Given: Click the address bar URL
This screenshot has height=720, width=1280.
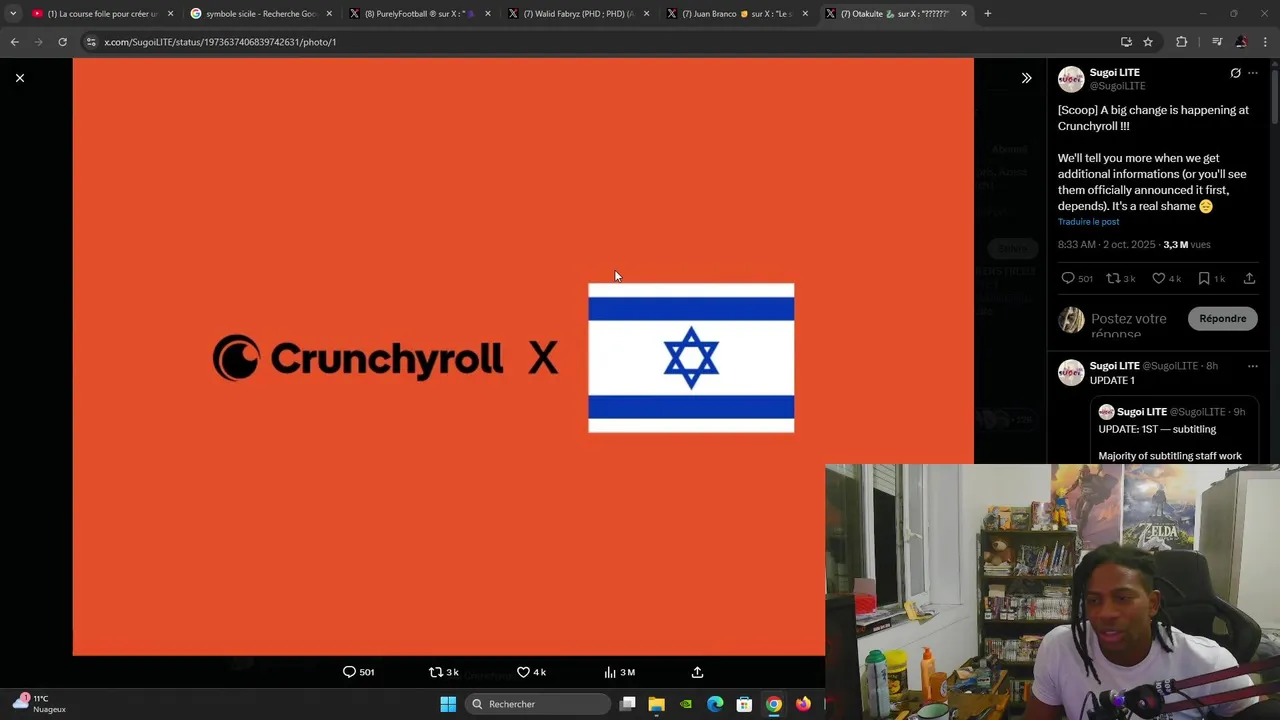Looking at the screenshot, I should tap(220, 42).
